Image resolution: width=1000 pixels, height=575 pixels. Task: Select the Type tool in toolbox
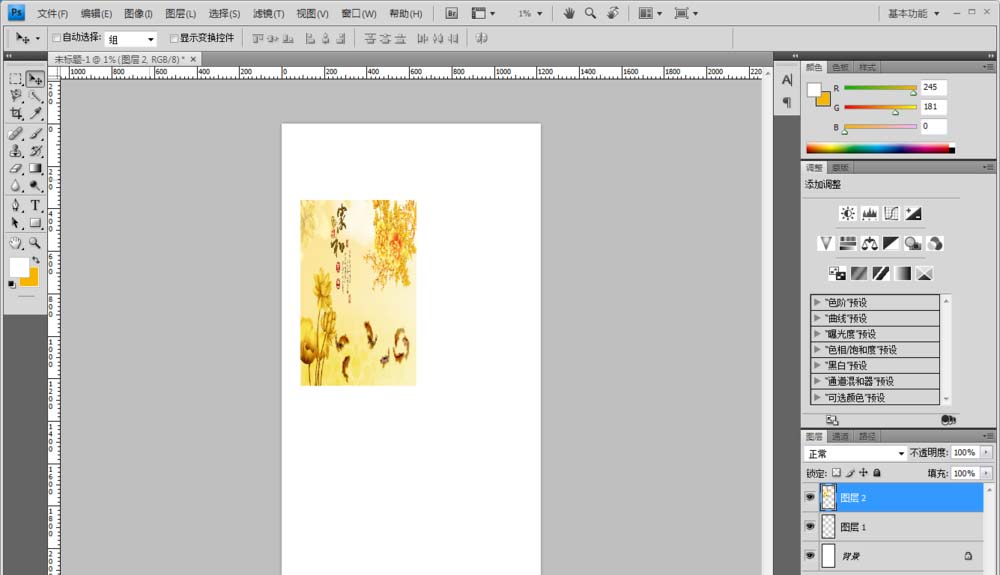click(x=35, y=205)
